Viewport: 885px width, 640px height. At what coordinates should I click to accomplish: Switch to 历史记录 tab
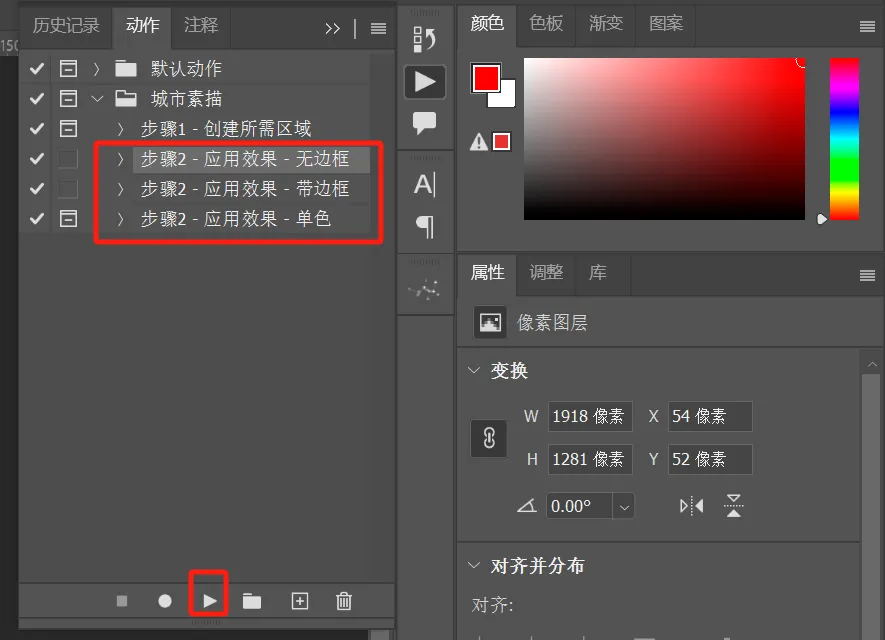[x=65, y=26]
